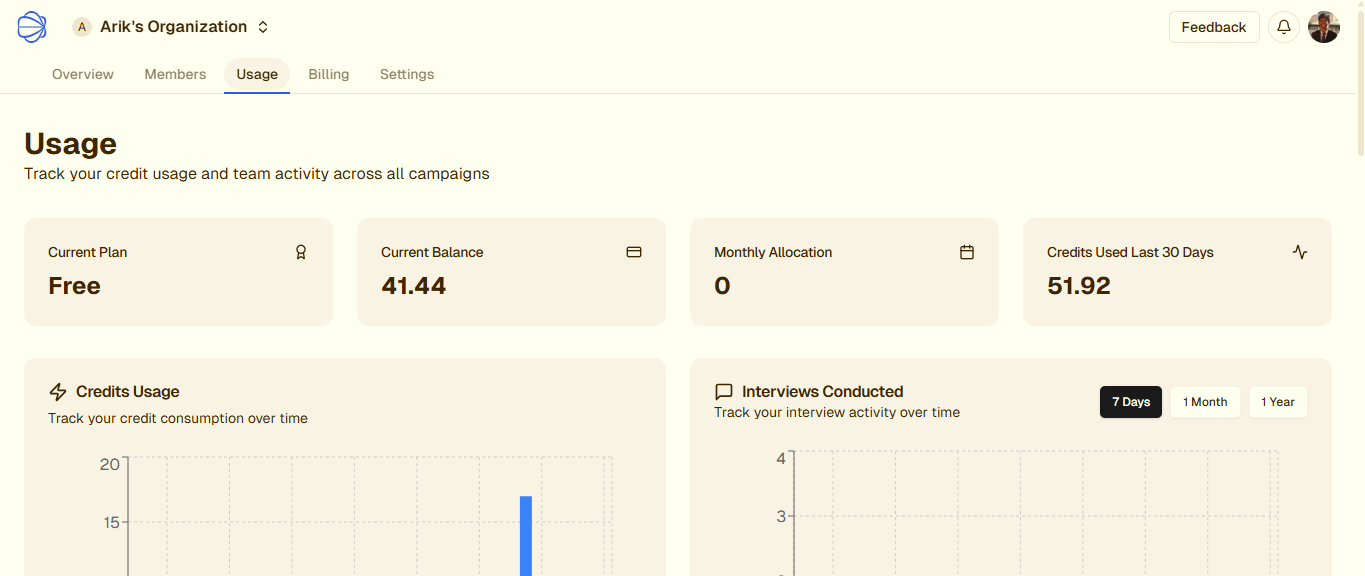This screenshot has height=576, width=1365.
Task: Click the 20 axis label in Credits Usage
Action: [110, 464]
